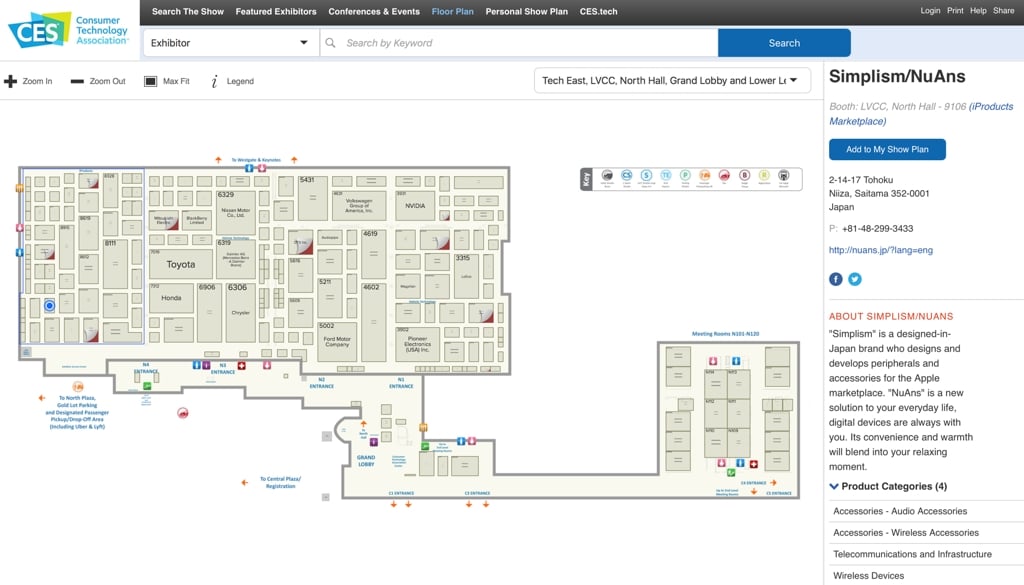Collapse the Product Categories section

click(x=834, y=486)
